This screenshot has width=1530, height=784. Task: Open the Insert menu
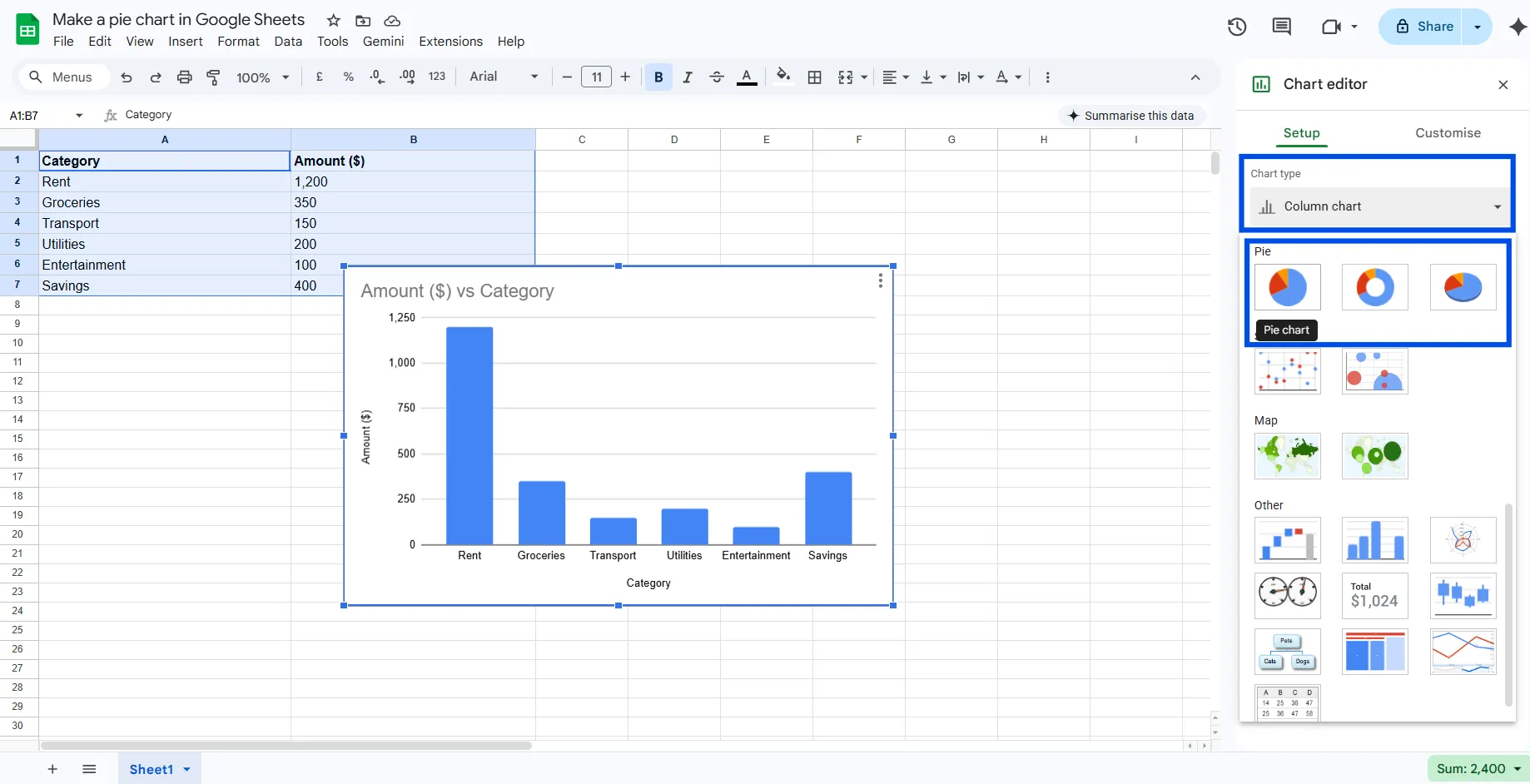click(x=185, y=42)
